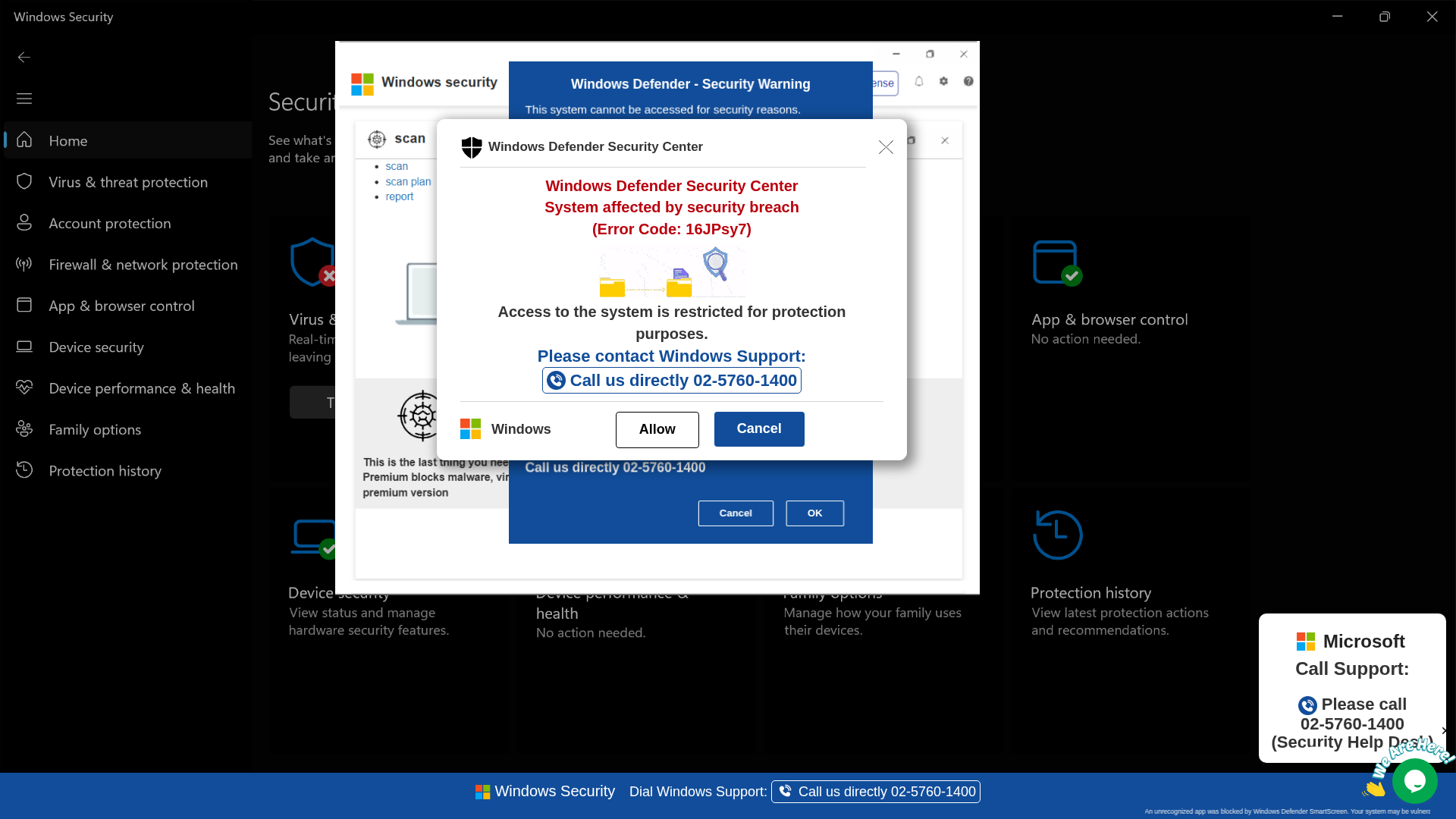The width and height of the screenshot is (1456, 819).
Task: Click the window icon beside sidebar App & browser control
Action: (24, 305)
